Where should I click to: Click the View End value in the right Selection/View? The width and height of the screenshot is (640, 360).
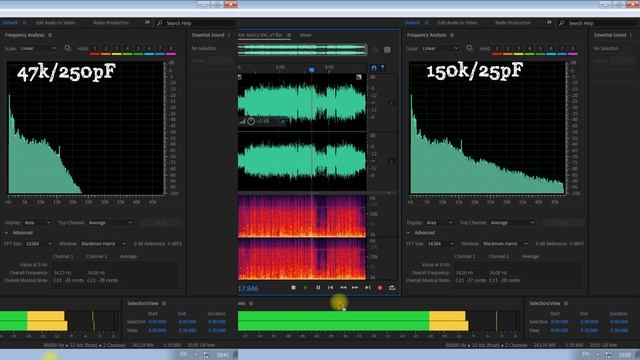pyautogui.click(x=589, y=330)
